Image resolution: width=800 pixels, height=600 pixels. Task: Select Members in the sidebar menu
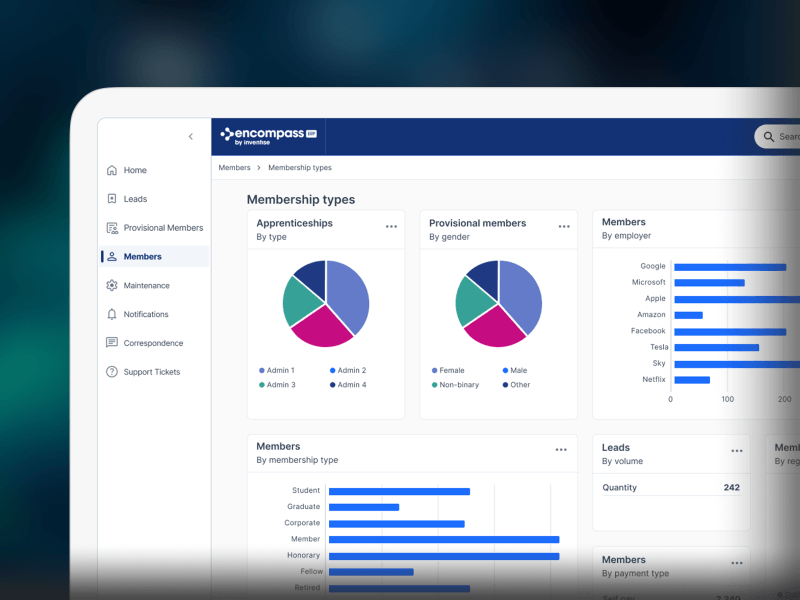(142, 257)
